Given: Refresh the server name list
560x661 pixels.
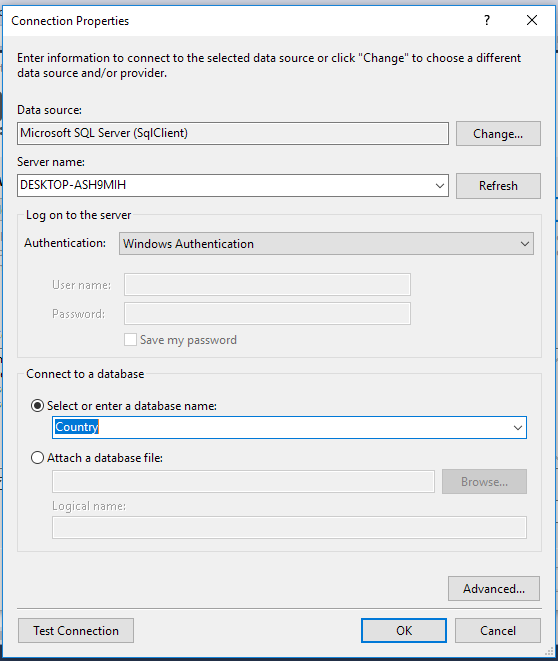Looking at the screenshot, I should (x=498, y=186).
